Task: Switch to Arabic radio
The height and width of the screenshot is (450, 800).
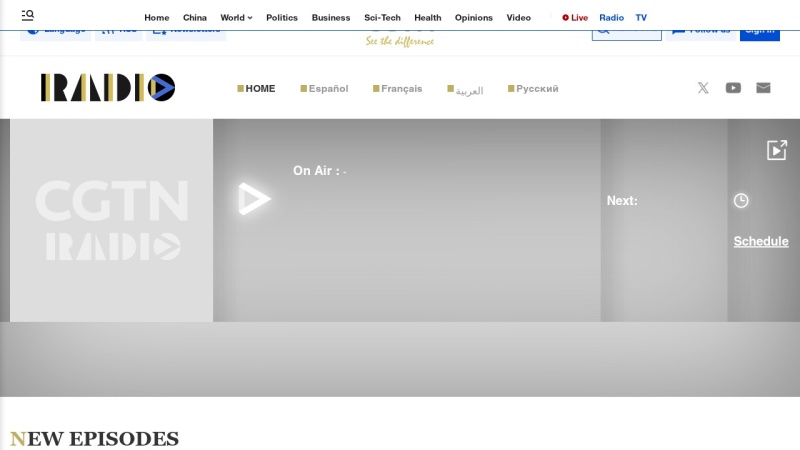Action: [x=465, y=90]
